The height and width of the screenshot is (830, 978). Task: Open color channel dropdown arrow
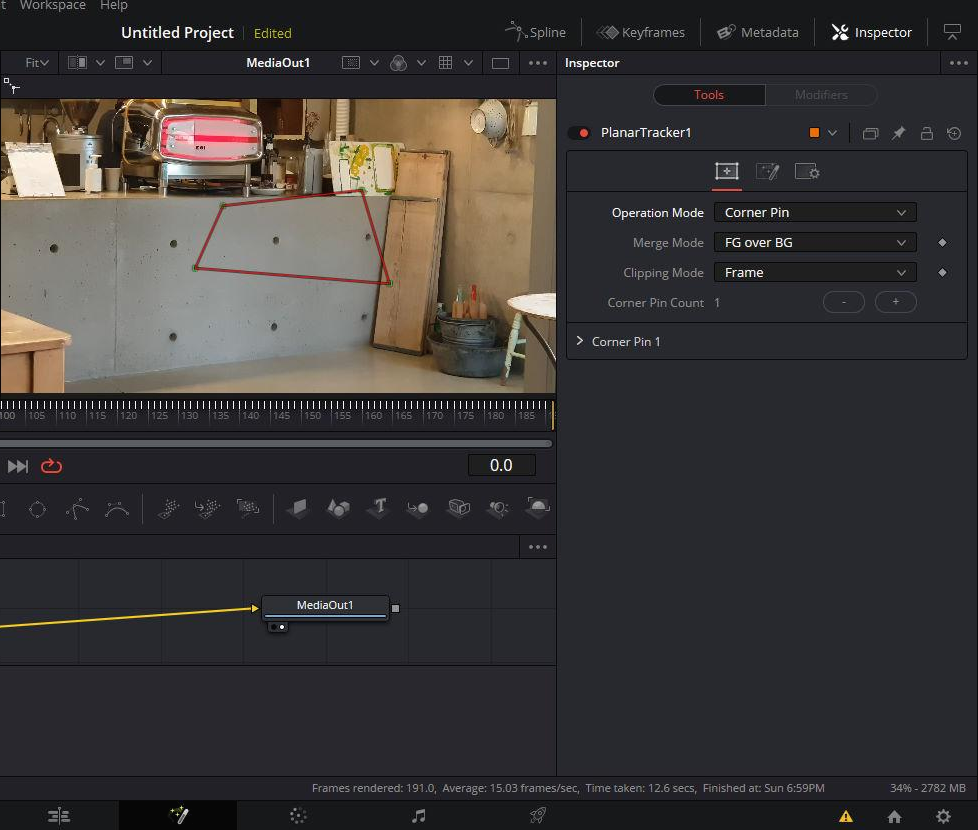tap(422, 63)
